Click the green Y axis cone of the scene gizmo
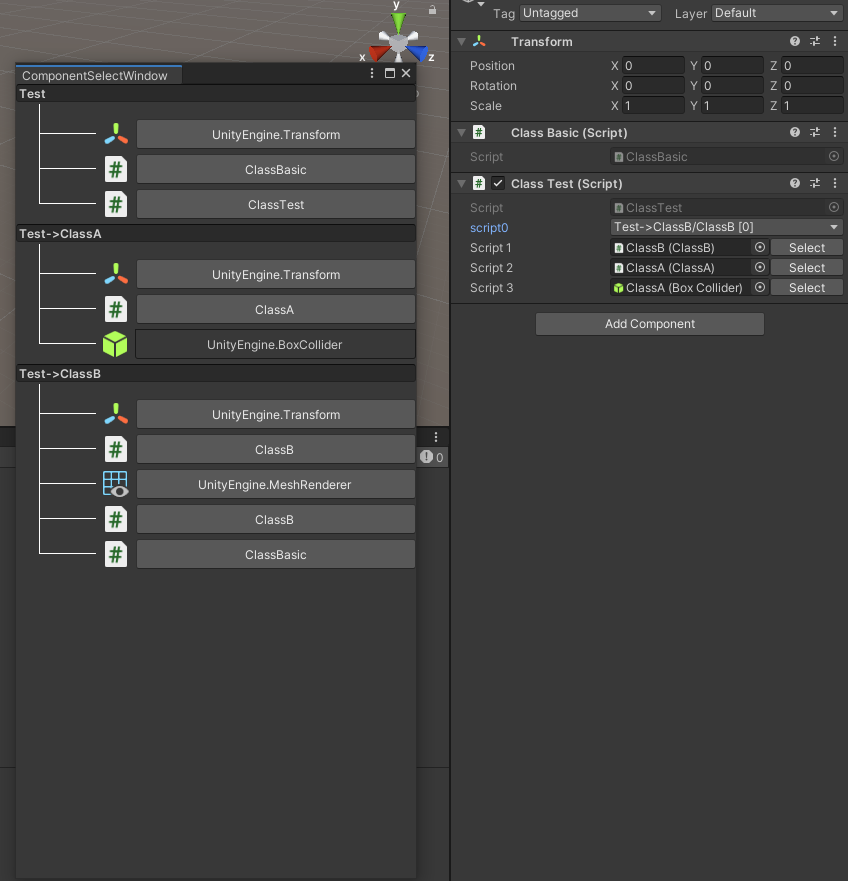Screen dimensions: 848x881 398,22
